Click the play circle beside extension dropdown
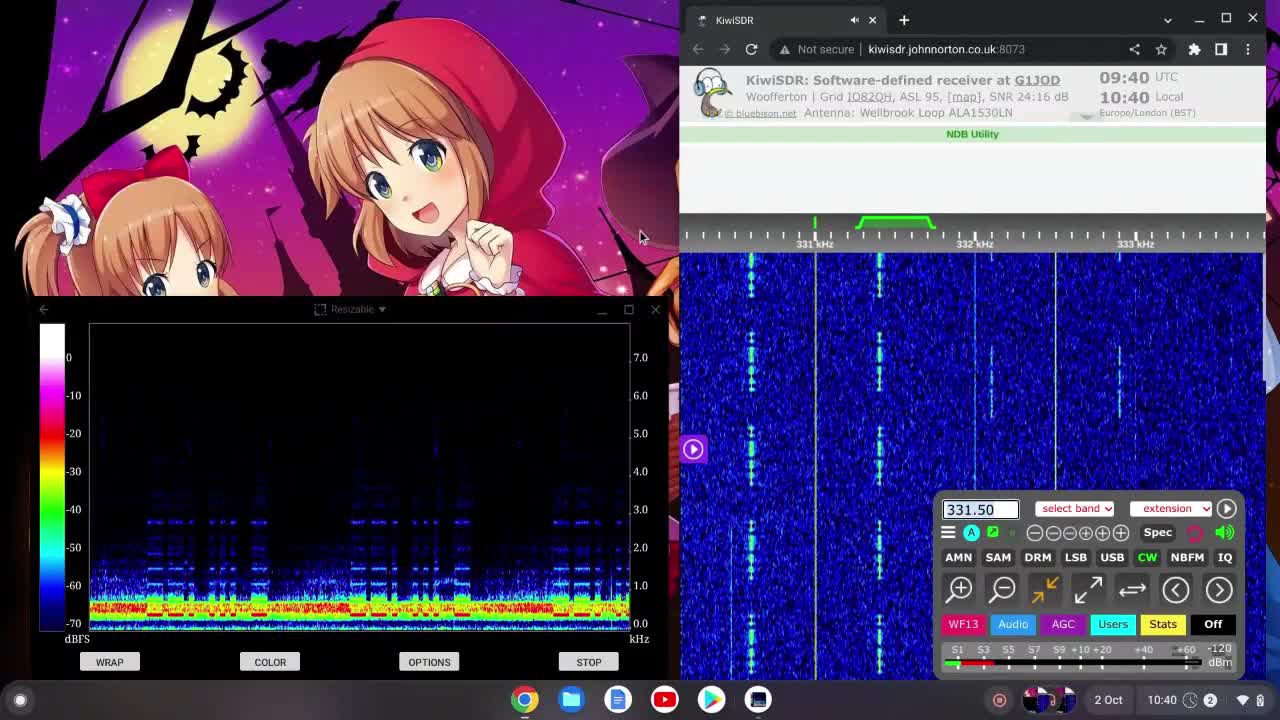The image size is (1280, 720). click(1226, 509)
